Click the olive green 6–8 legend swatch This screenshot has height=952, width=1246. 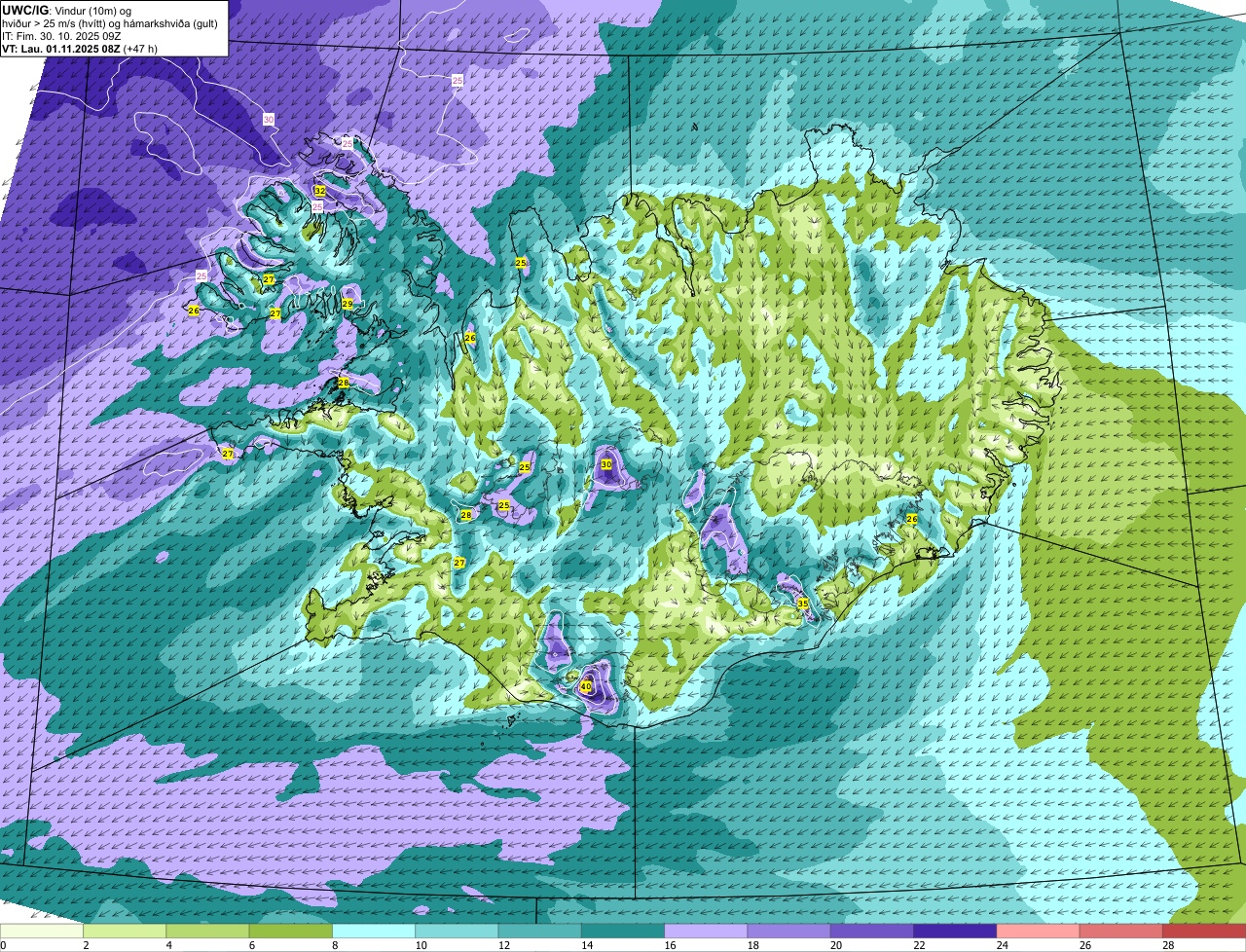click(x=291, y=932)
